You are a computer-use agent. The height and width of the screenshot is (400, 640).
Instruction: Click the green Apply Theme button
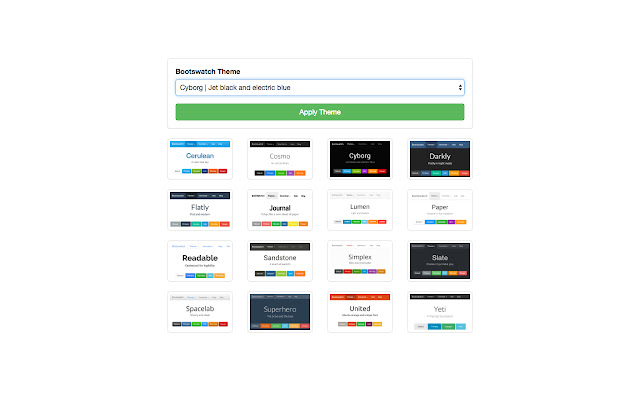320,112
